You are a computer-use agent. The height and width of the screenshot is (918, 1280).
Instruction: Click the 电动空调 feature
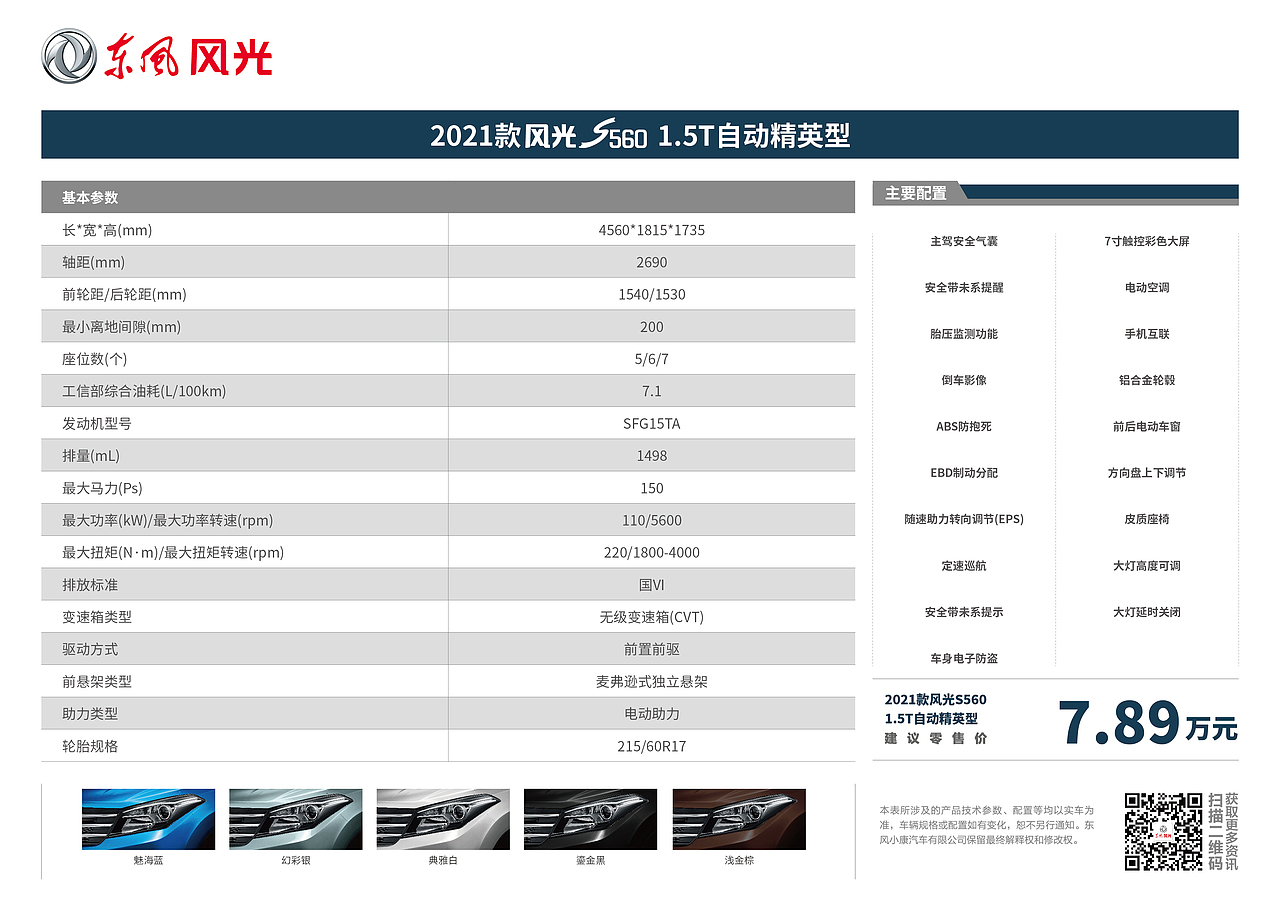point(1147,288)
